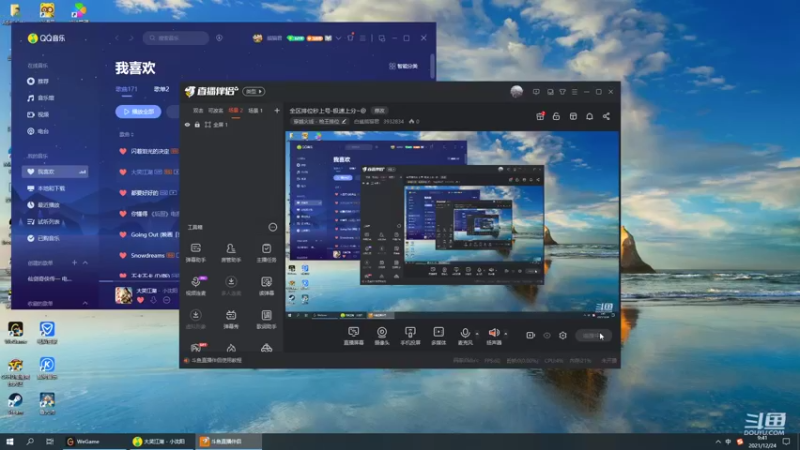Add a new scene with plus icon
Image resolution: width=800 pixels, height=450 pixels.
tap(277, 110)
